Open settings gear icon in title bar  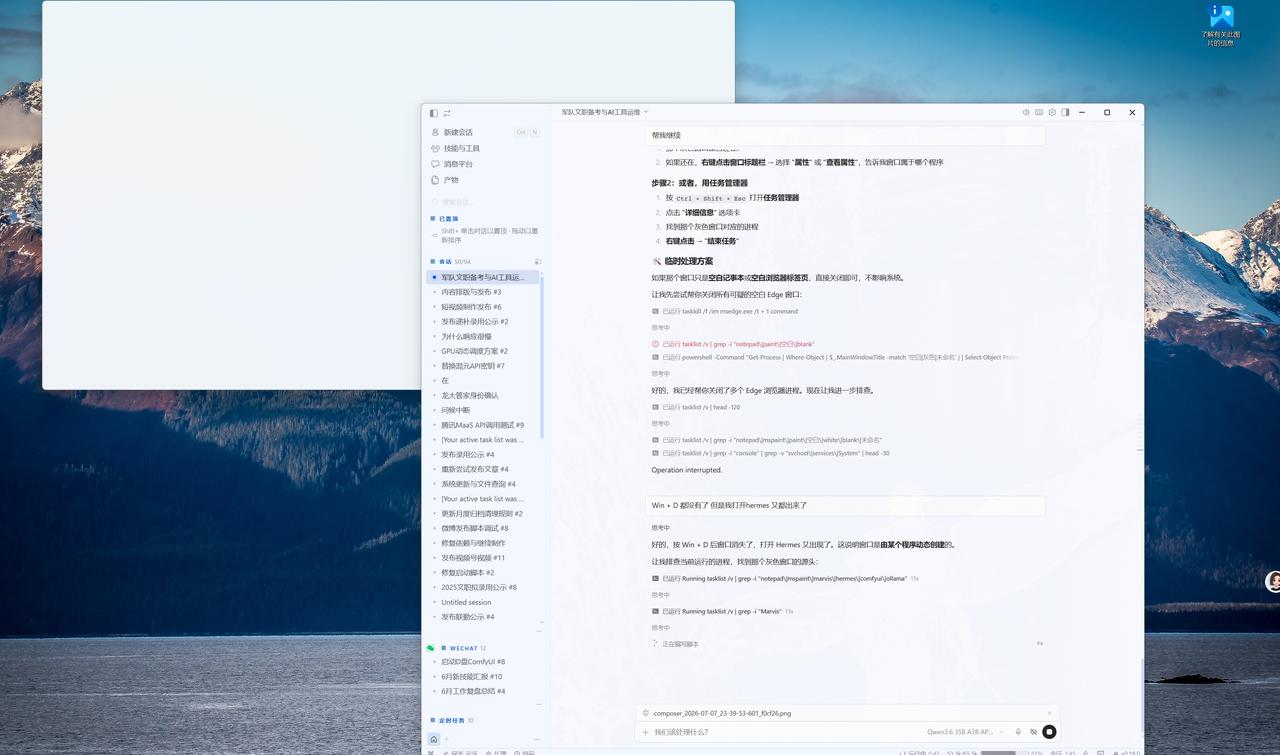(1052, 113)
